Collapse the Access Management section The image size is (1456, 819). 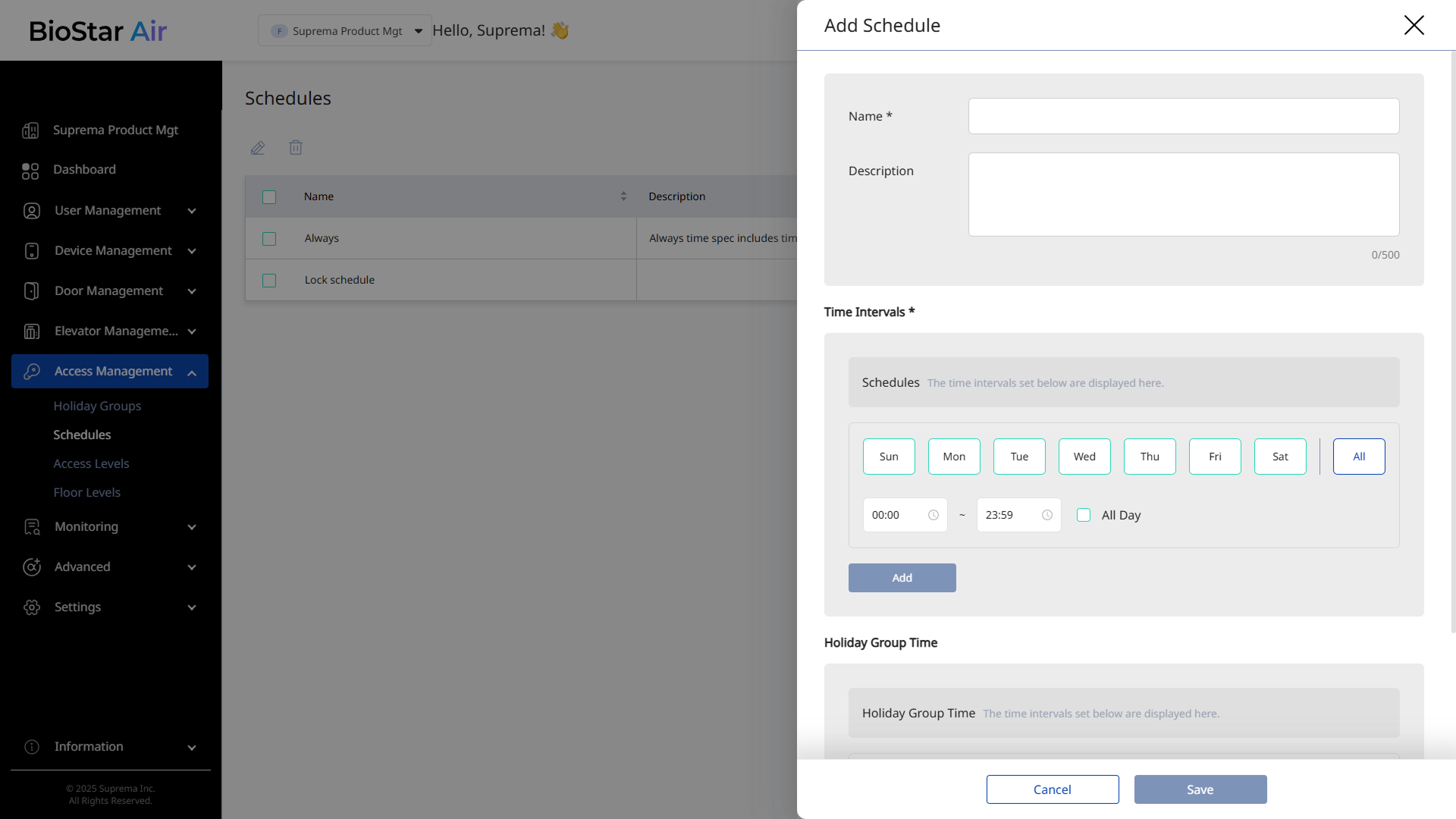(192, 372)
